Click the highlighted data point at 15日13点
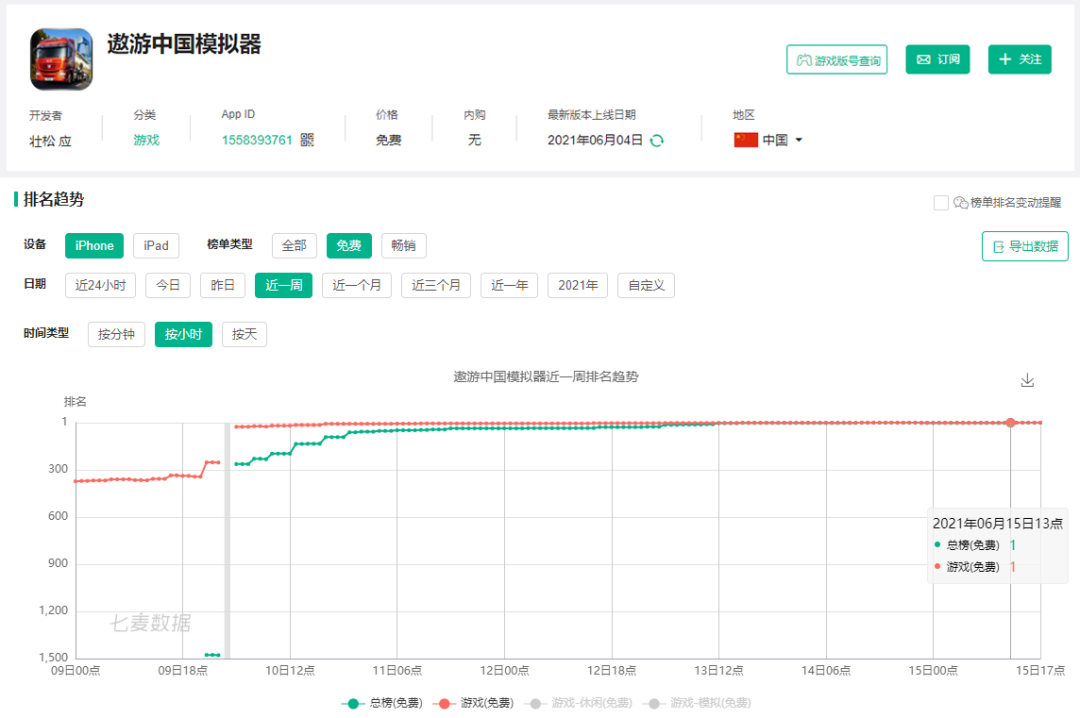1080x718 pixels. pos(1010,422)
